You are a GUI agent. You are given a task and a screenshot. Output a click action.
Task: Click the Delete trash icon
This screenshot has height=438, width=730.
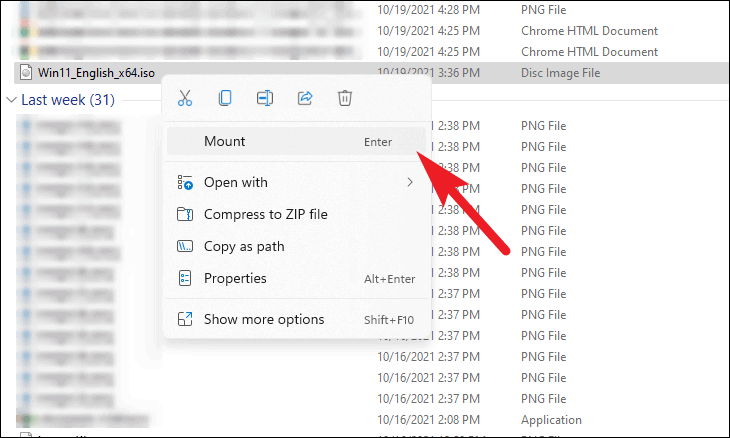[345, 98]
